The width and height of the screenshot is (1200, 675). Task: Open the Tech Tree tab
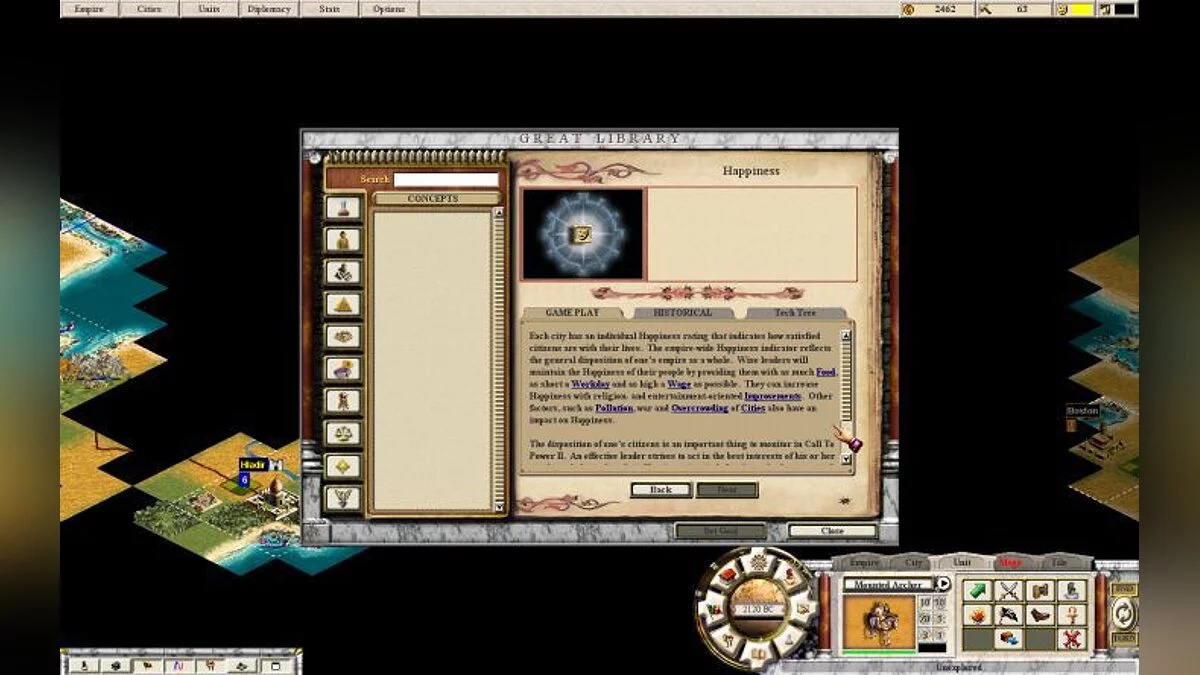[795, 313]
